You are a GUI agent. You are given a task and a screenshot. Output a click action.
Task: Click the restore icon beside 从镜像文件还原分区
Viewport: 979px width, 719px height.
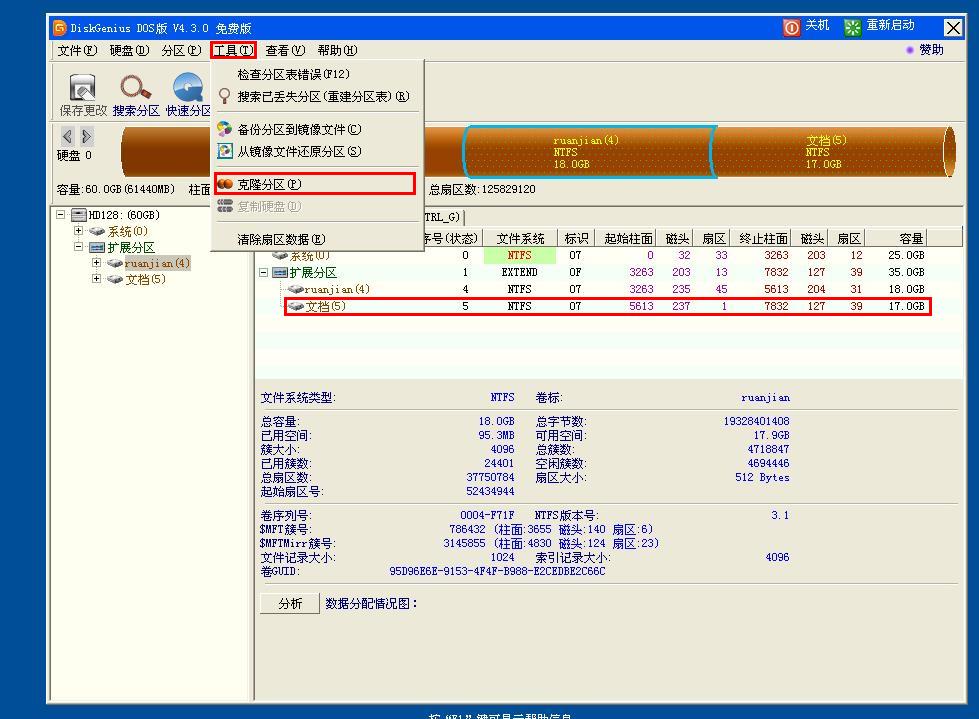(224, 151)
